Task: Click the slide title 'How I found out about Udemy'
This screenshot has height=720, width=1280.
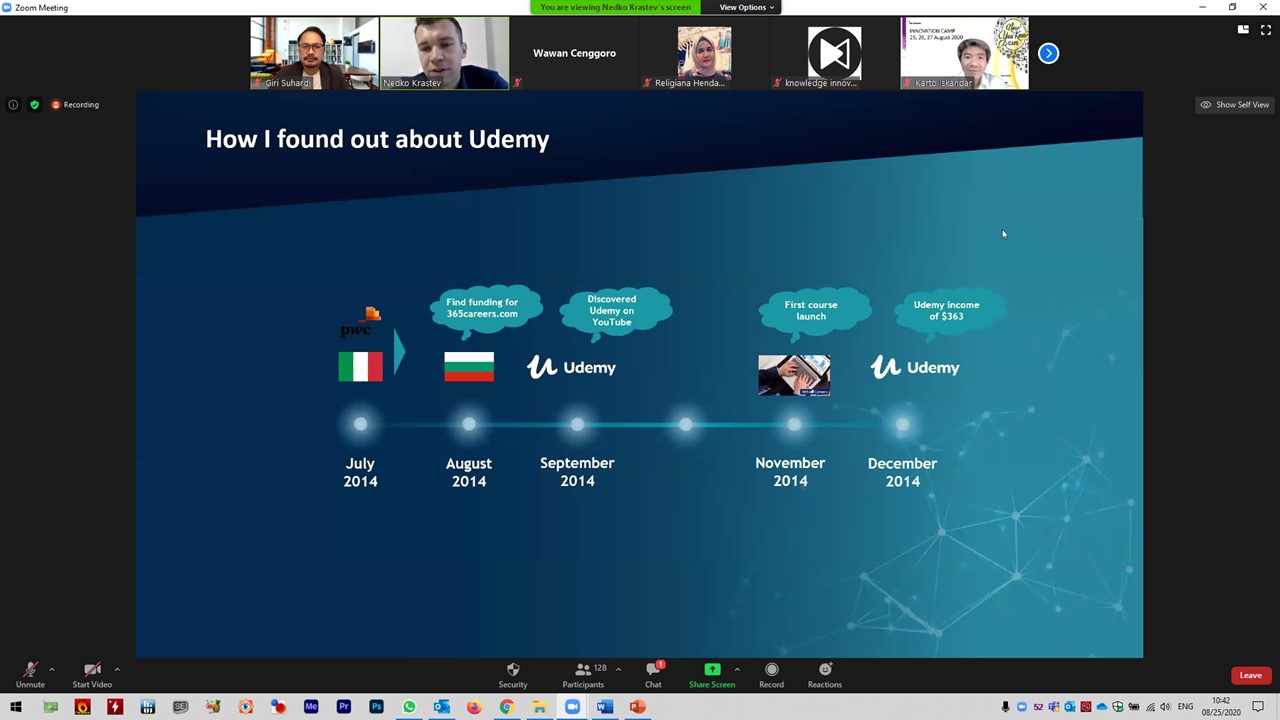Action: [377, 139]
